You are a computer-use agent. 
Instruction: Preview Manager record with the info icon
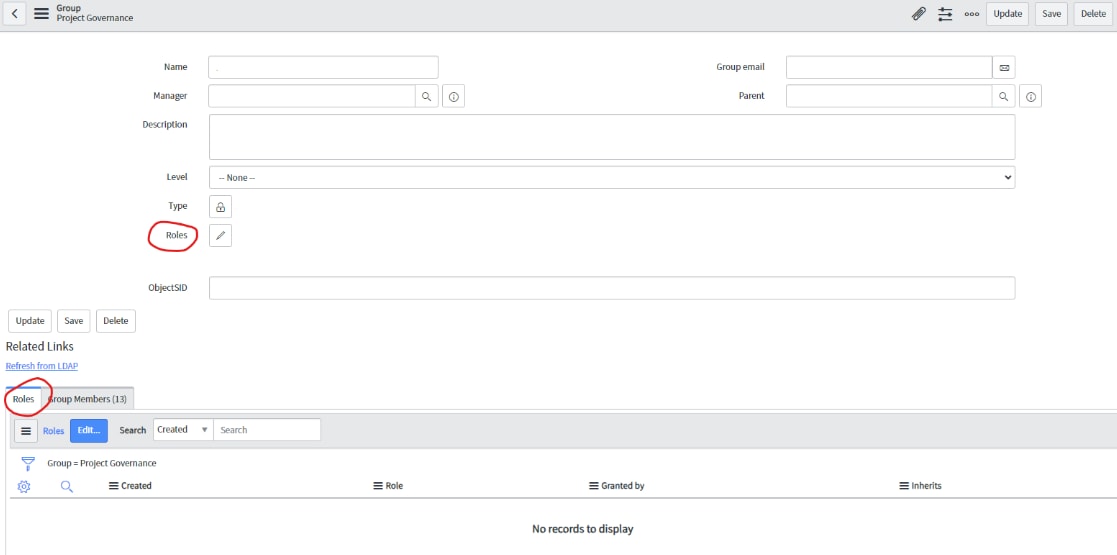point(454,96)
